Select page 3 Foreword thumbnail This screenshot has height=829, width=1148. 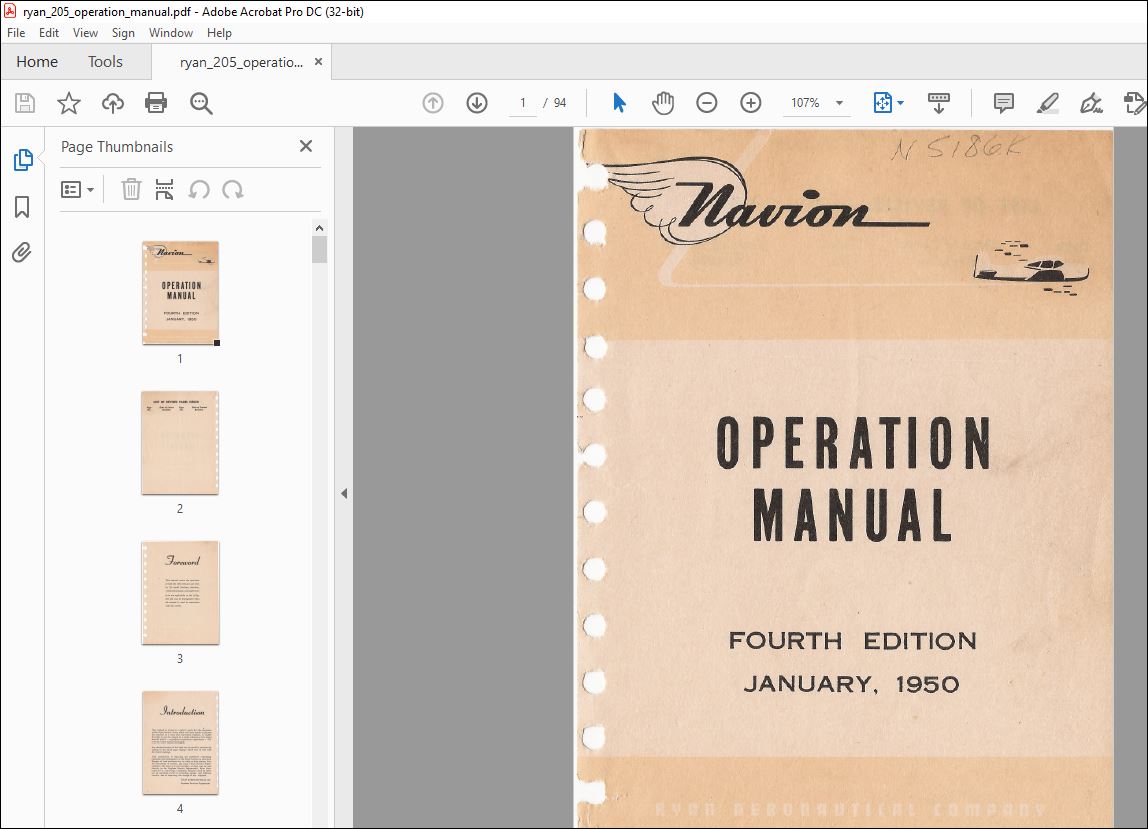click(x=180, y=593)
